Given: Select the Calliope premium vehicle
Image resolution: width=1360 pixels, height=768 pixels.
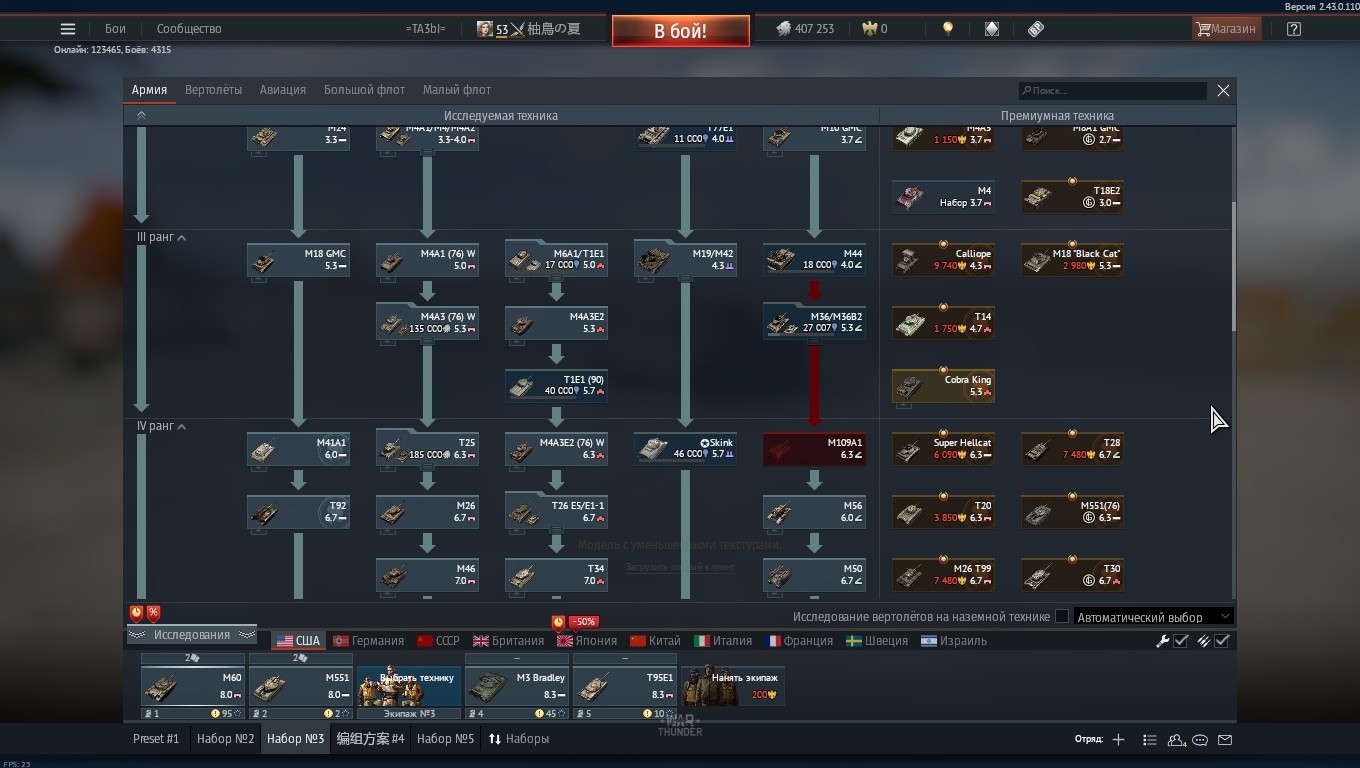Looking at the screenshot, I should pyautogui.click(x=943, y=260).
